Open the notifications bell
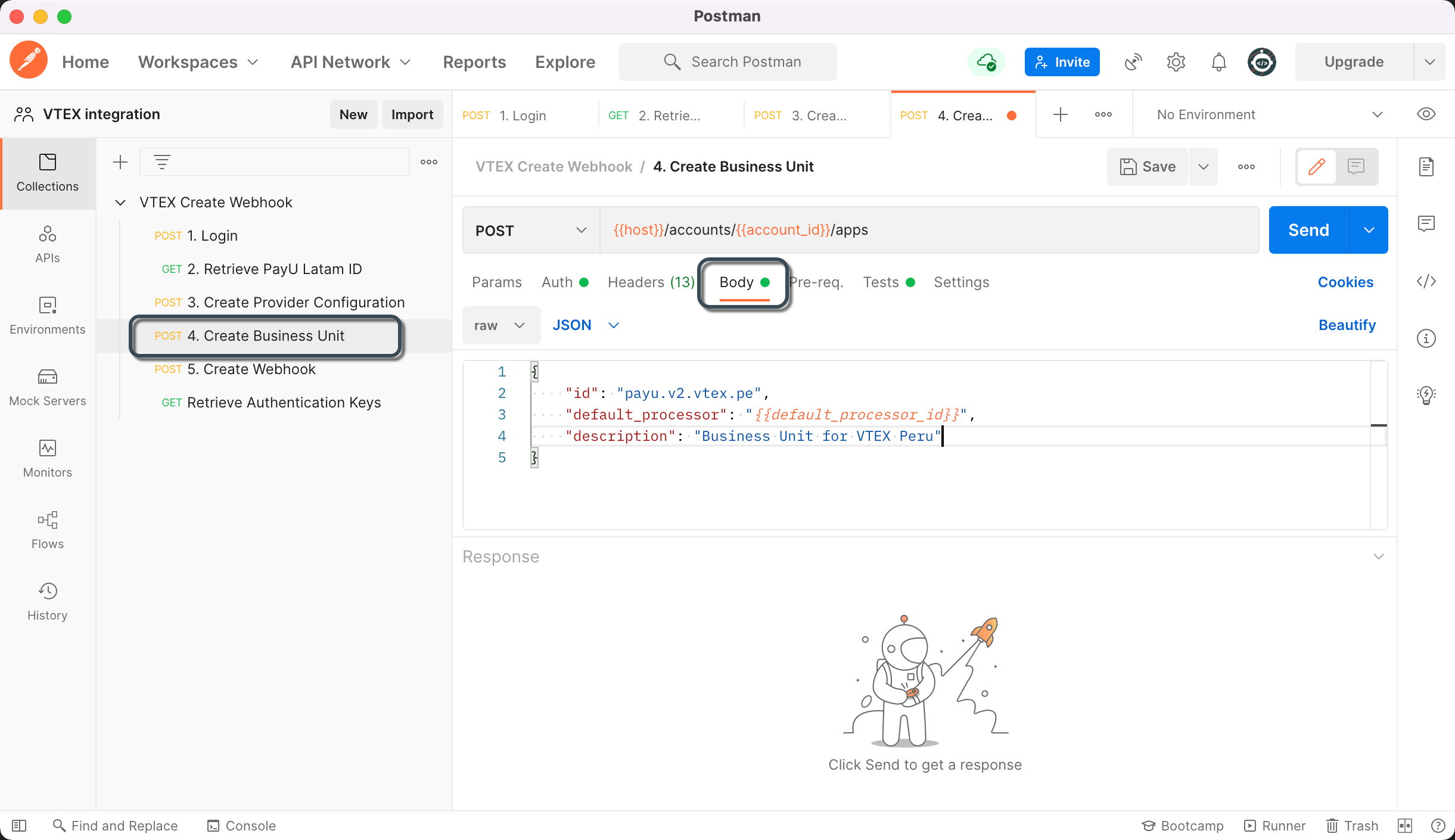 pyautogui.click(x=1218, y=62)
